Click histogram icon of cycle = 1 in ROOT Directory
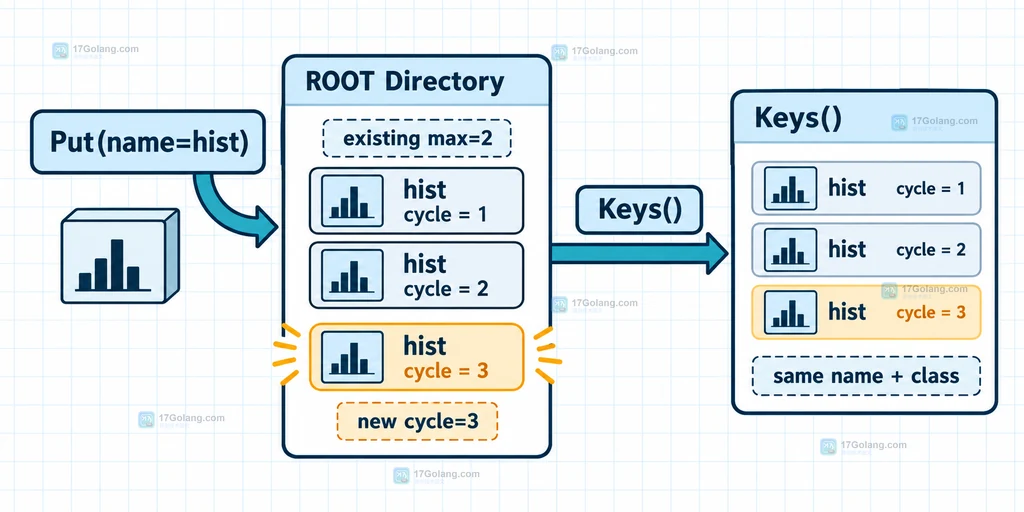Screen dimensions: 1024x512 click(352, 200)
